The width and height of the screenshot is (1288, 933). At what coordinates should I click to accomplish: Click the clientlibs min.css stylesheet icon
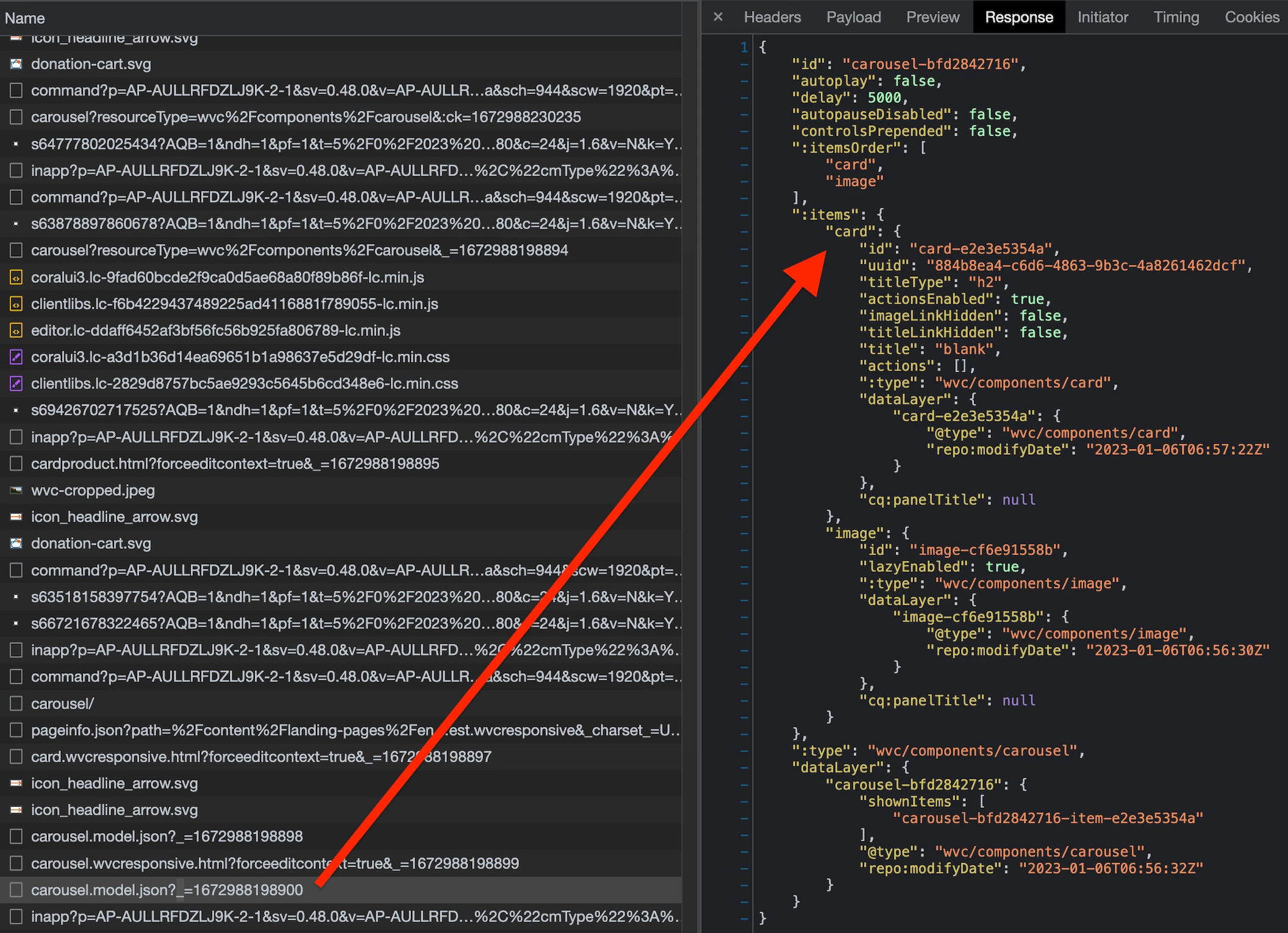tap(16, 384)
